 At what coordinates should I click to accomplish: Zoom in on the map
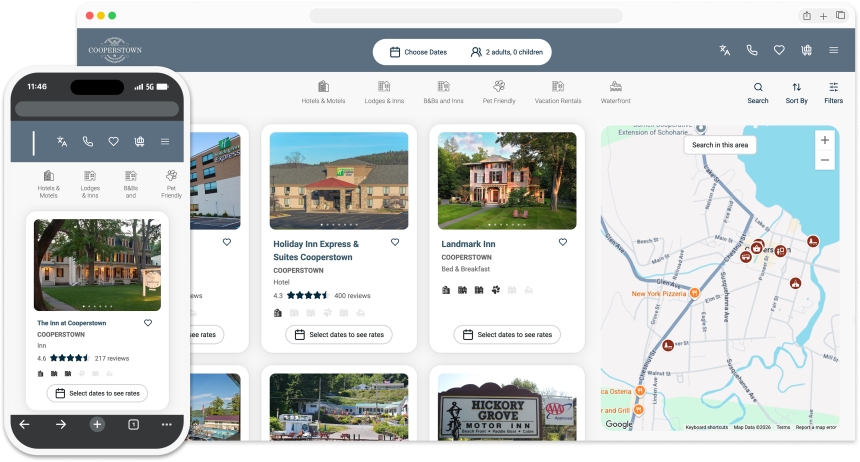(824, 140)
